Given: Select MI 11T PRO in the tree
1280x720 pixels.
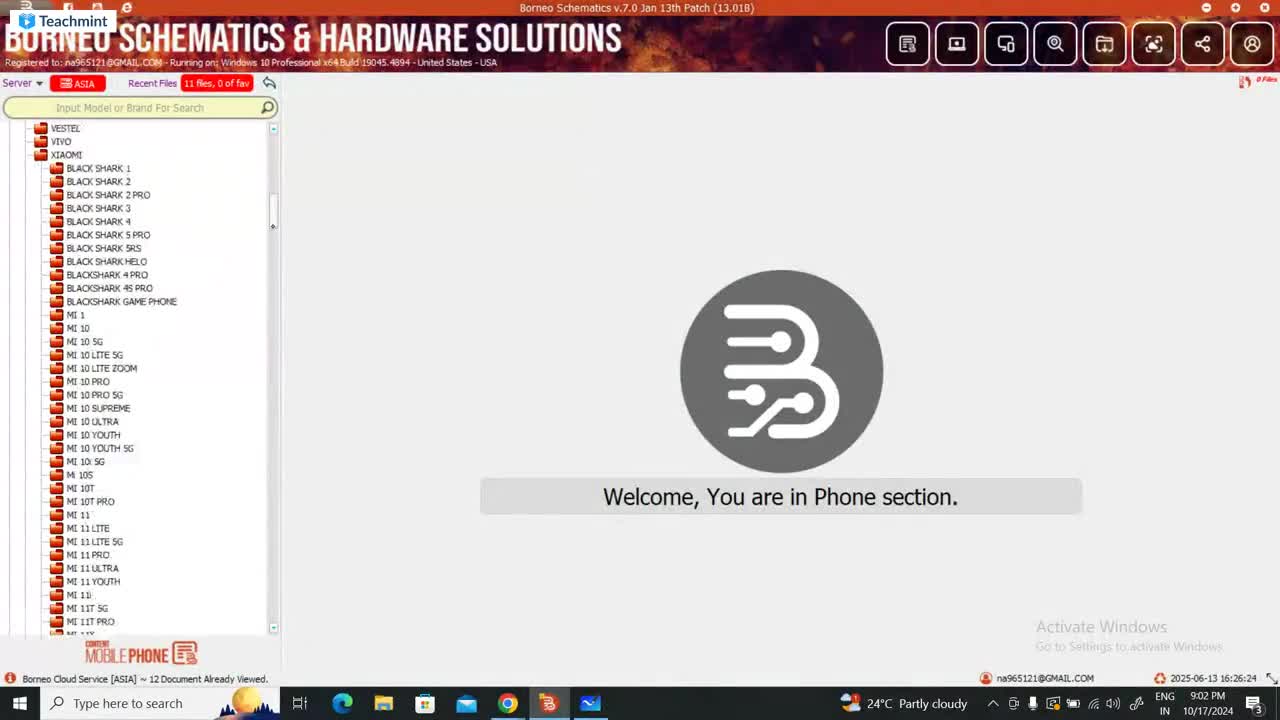Looking at the screenshot, I should point(90,622).
